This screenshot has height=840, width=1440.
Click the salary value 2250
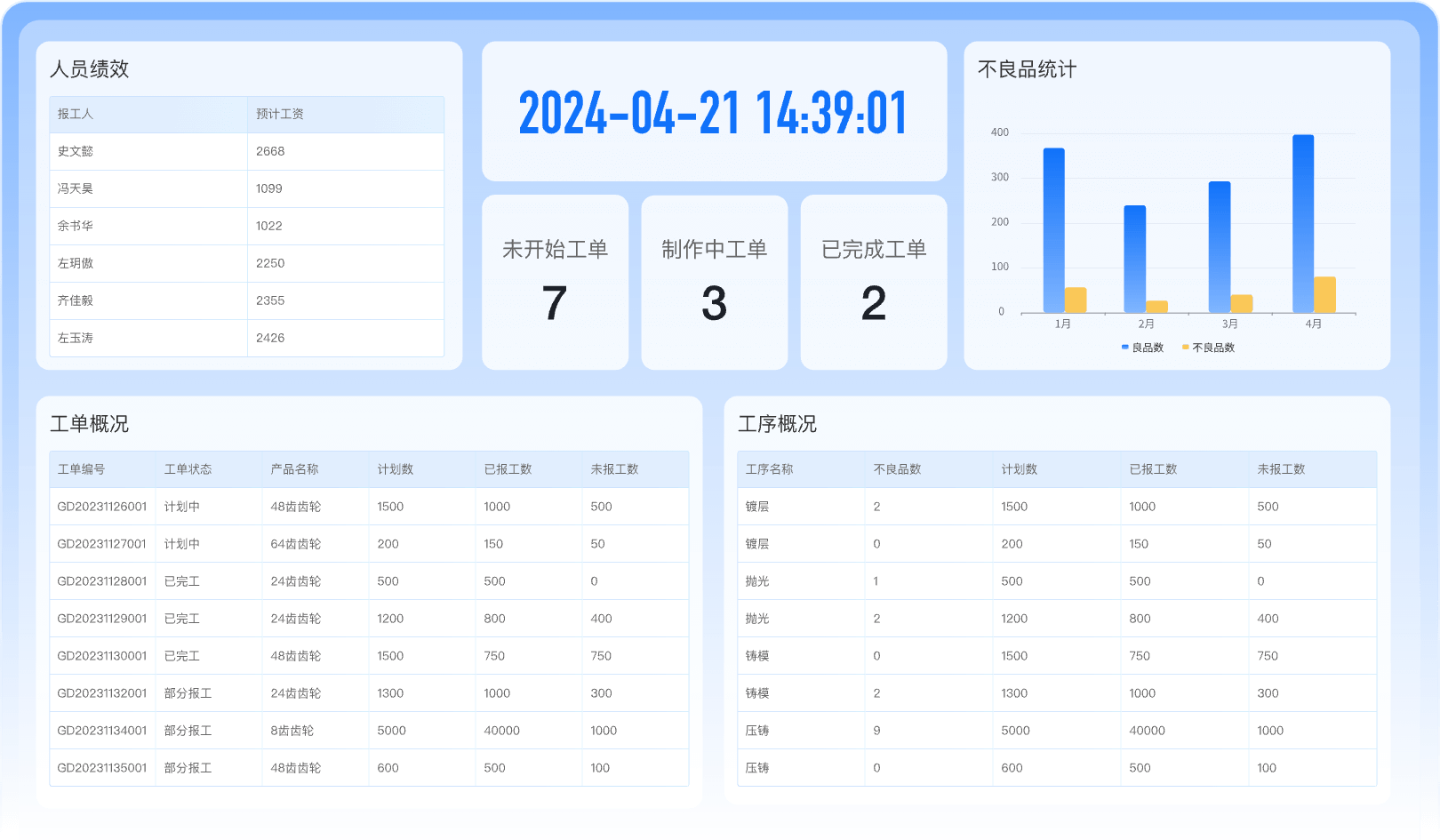click(x=270, y=263)
